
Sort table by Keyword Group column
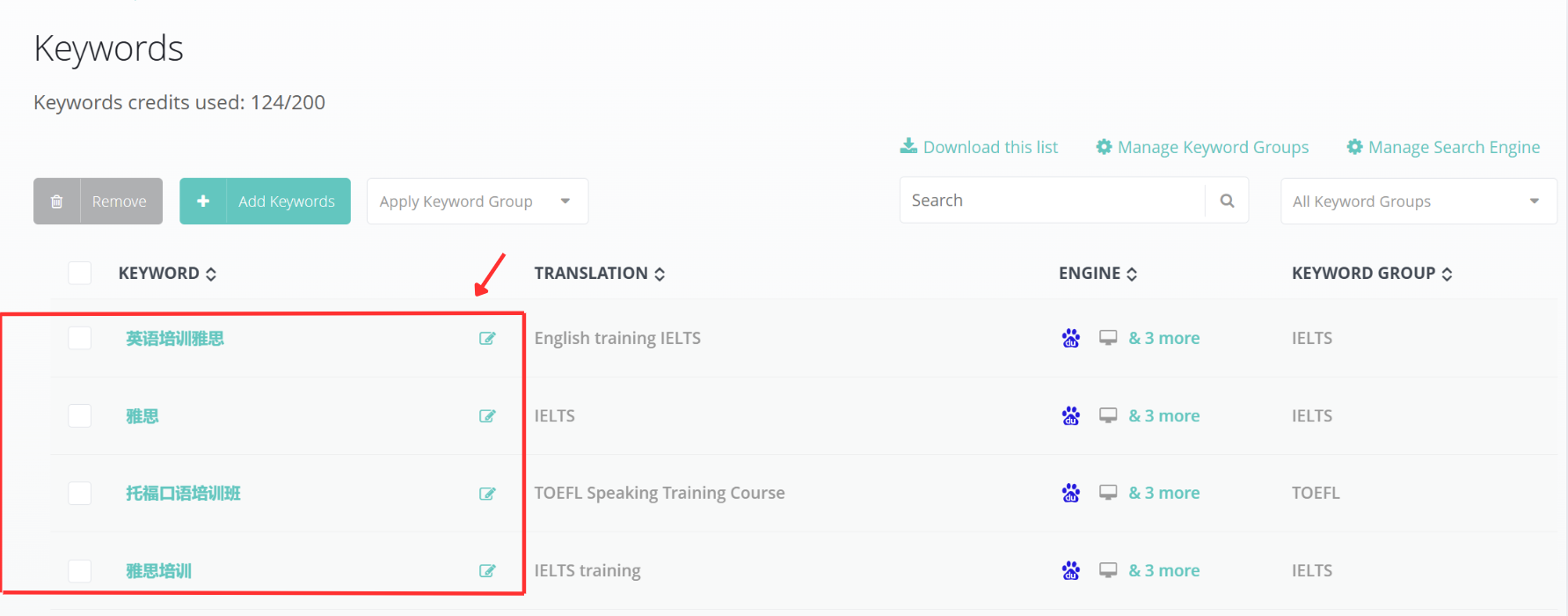click(1371, 274)
